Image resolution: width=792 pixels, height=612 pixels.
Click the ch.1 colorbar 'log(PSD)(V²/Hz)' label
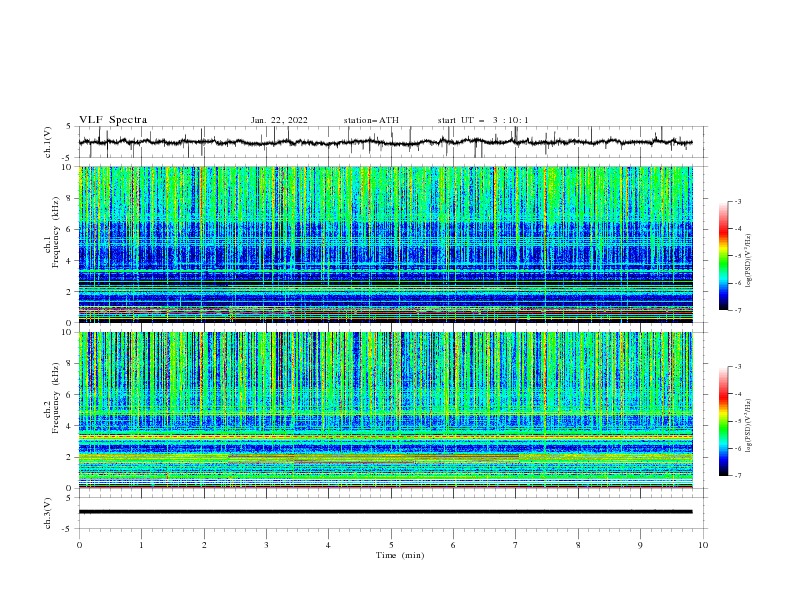pos(748,261)
